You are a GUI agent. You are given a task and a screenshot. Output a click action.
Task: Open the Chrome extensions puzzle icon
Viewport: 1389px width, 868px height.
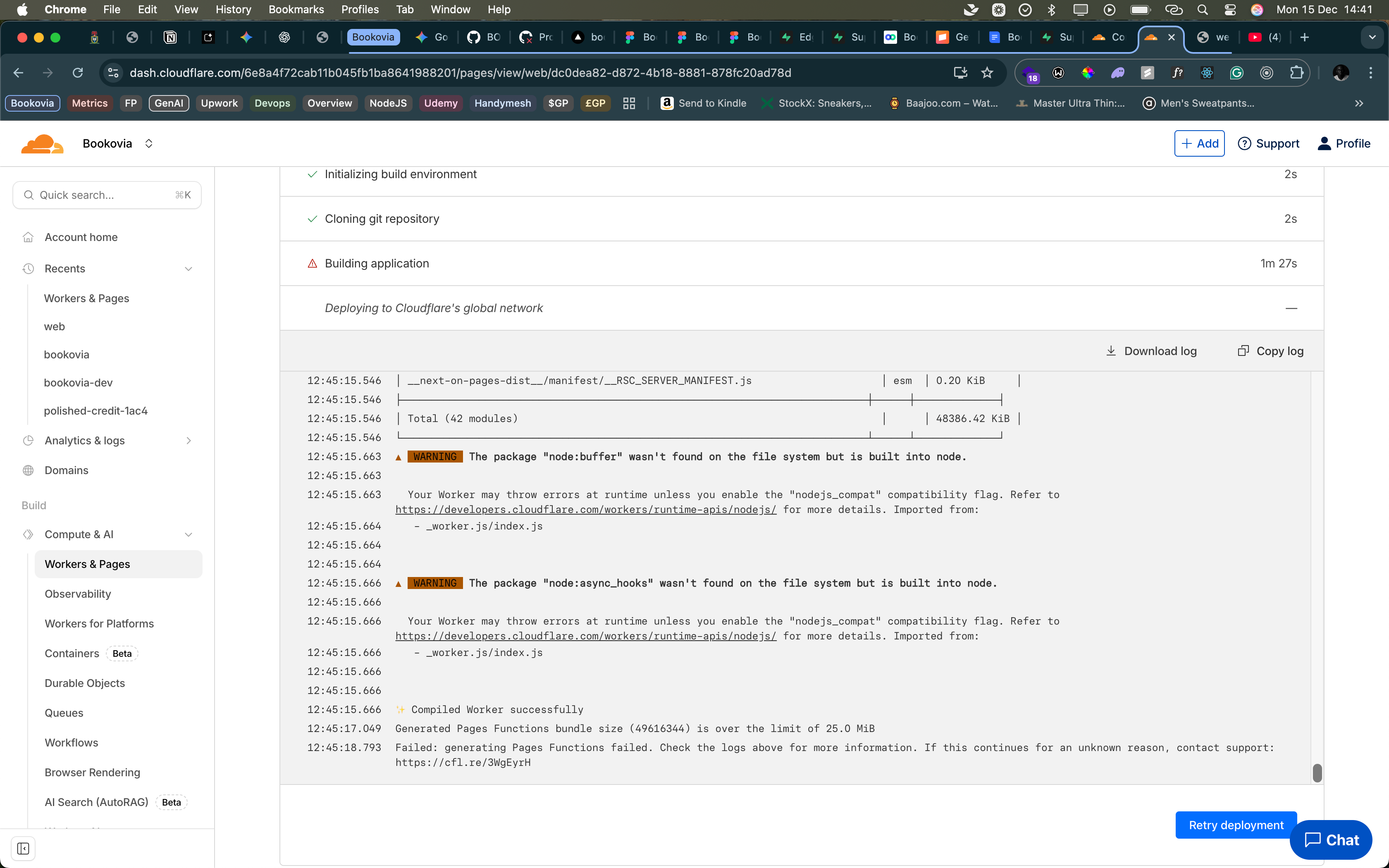(x=1296, y=73)
